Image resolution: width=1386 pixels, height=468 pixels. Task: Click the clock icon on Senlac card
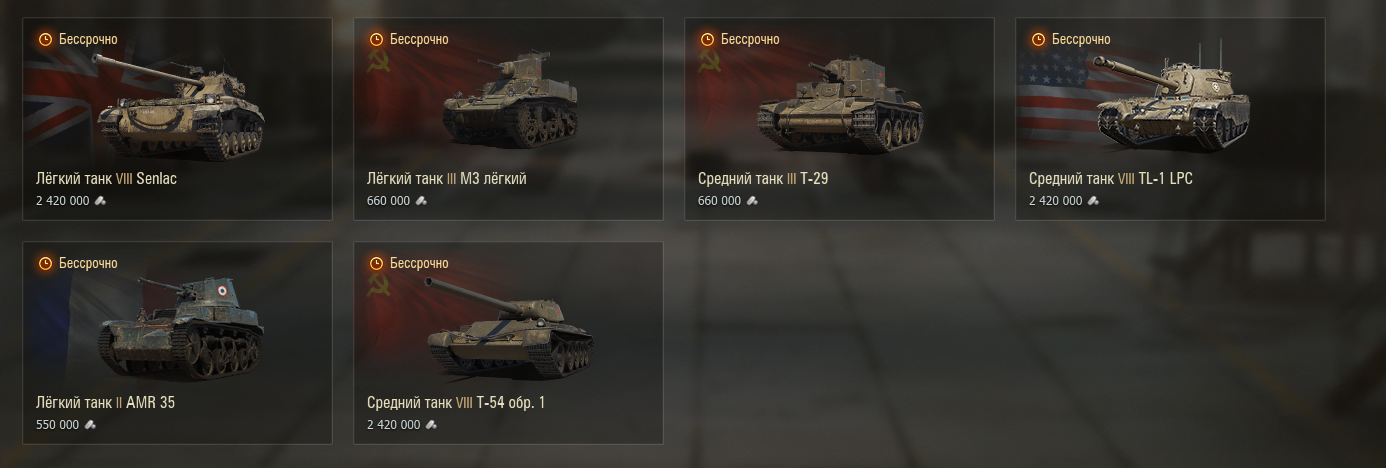(45, 39)
